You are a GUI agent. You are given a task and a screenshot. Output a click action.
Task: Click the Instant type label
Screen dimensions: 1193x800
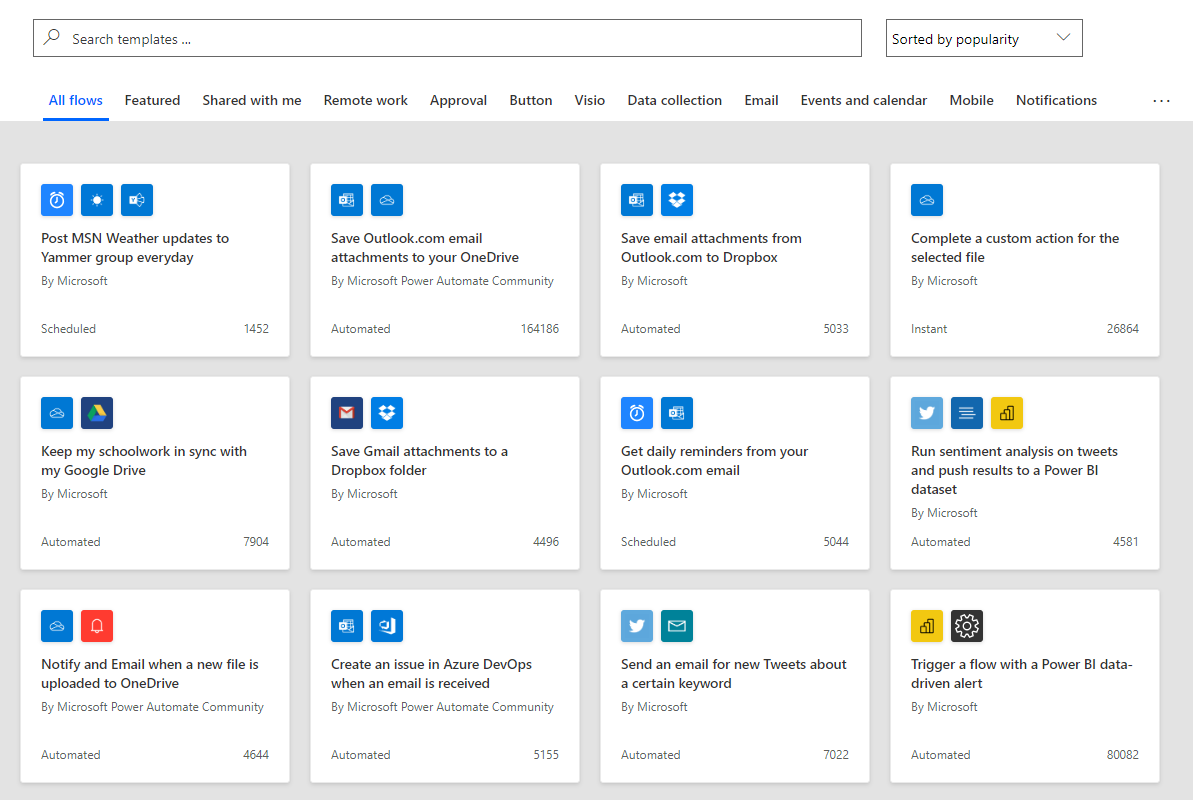[929, 329]
